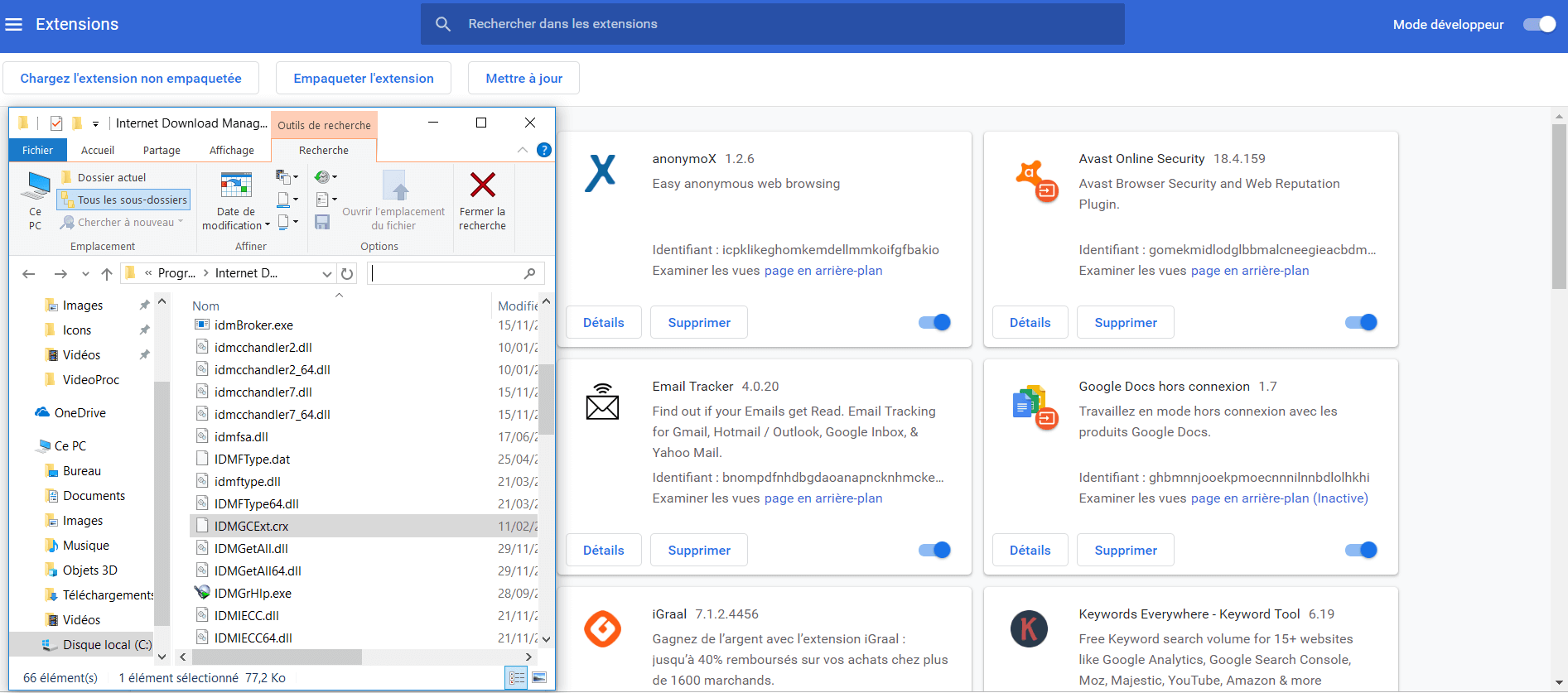This screenshot has height=693, width=1568.
Task: Toggle Mode développeur switch
Action: coord(1540,25)
